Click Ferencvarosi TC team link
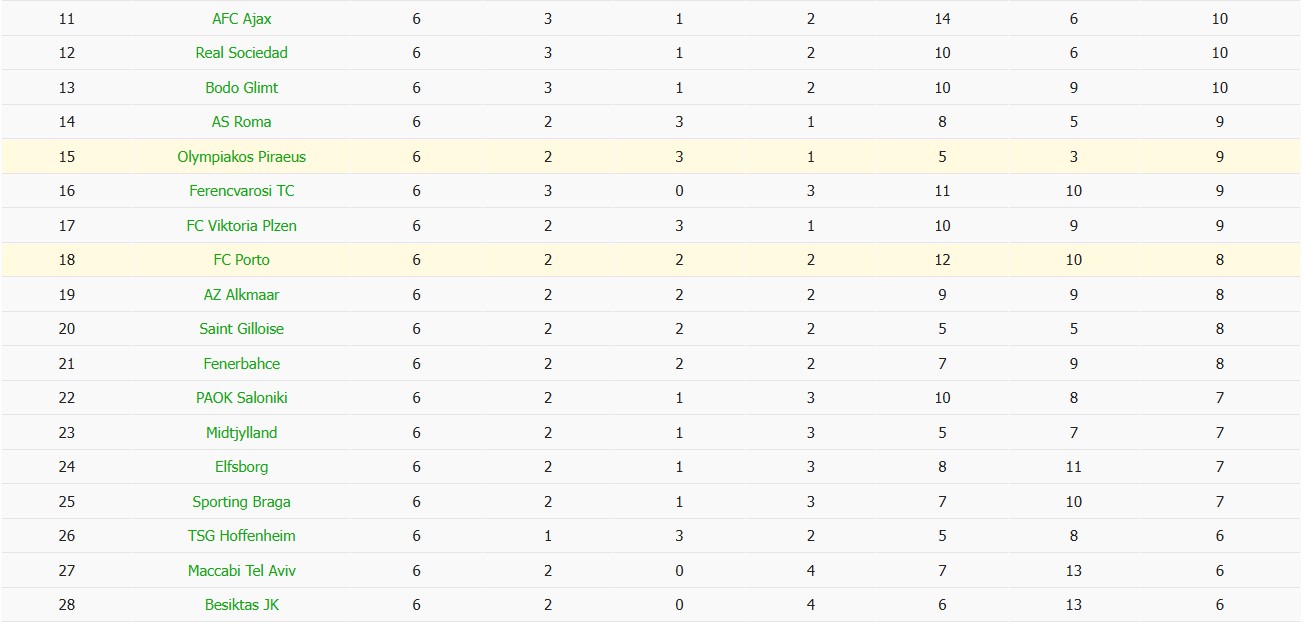1304x622 pixels. coord(242,191)
